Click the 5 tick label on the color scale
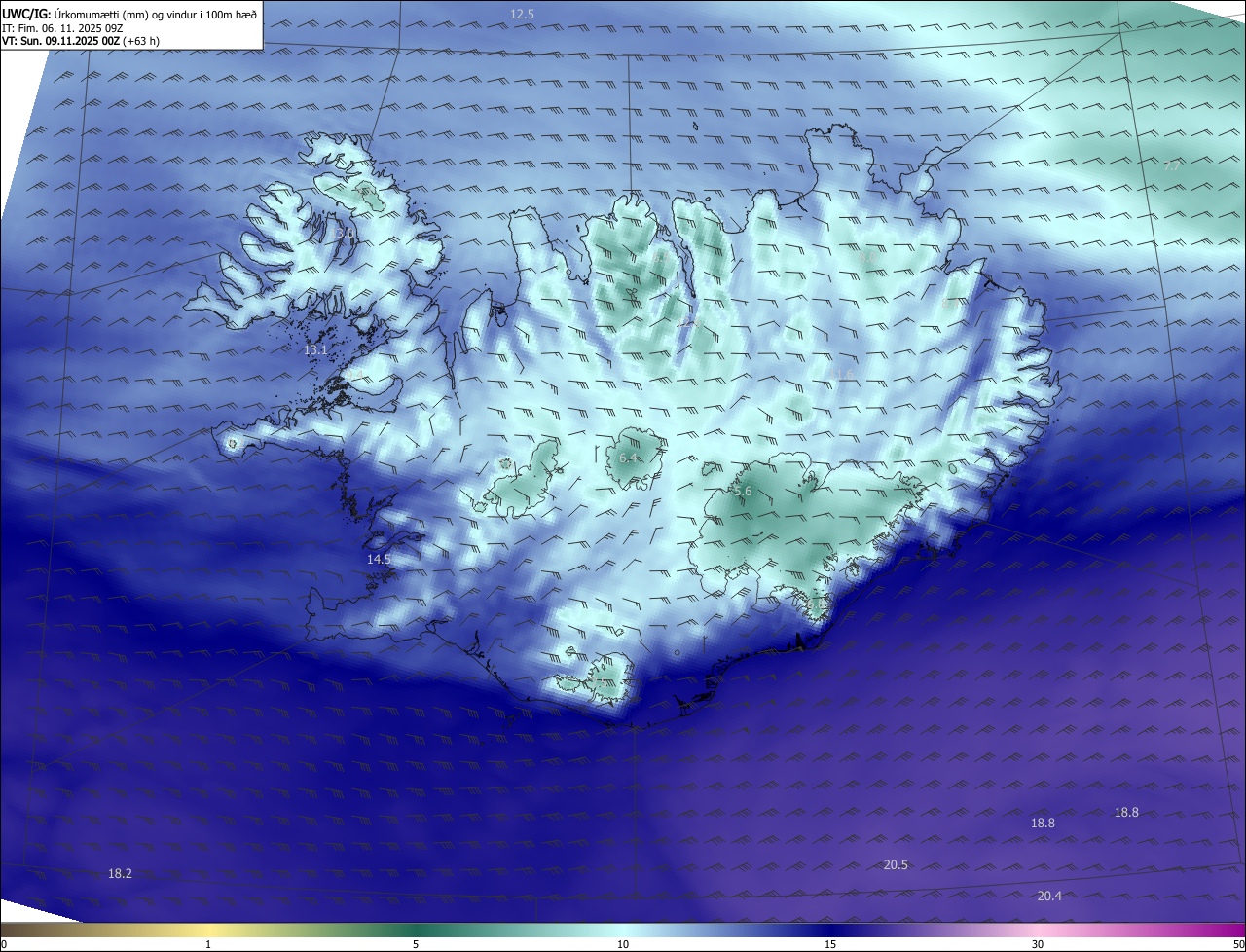Image resolution: width=1246 pixels, height=952 pixels. point(416,944)
